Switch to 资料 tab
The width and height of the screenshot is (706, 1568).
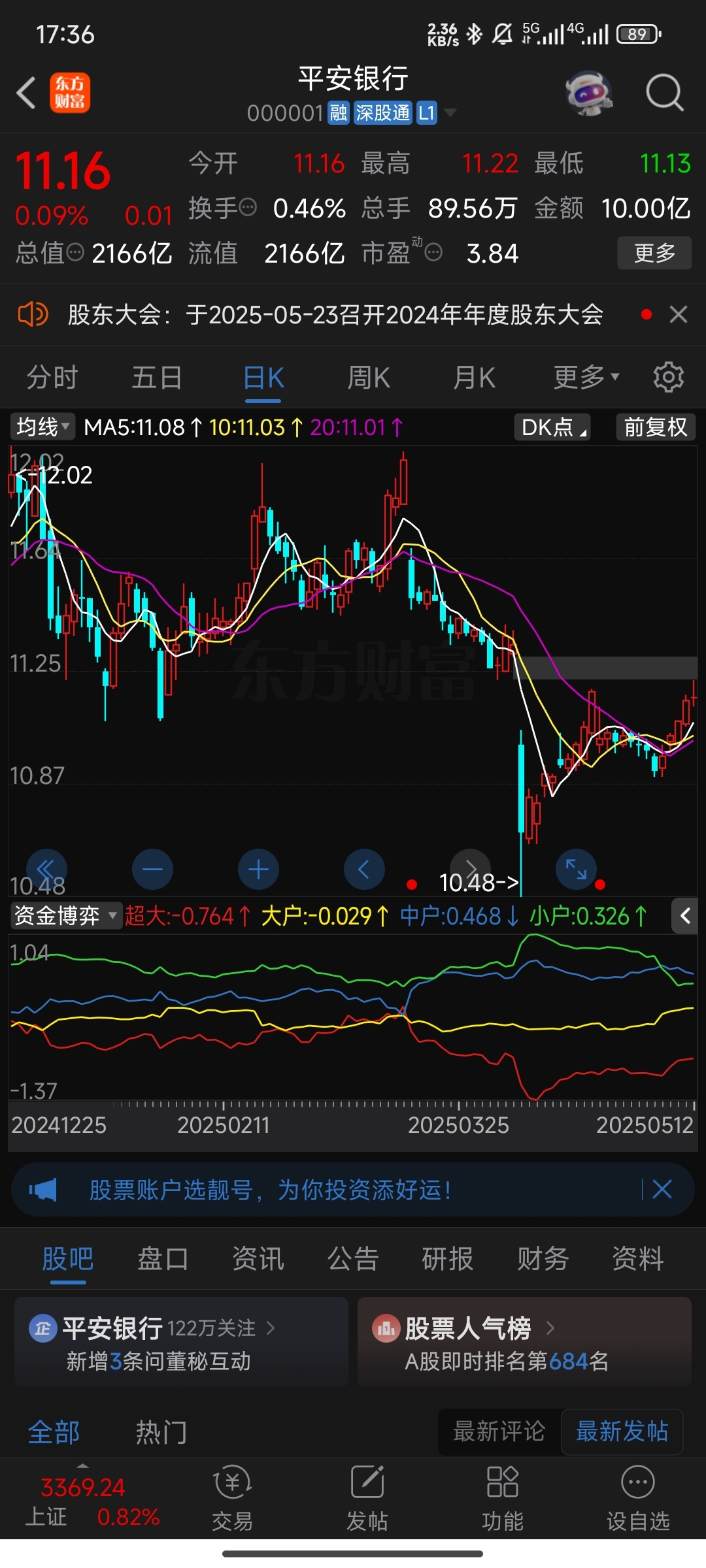638,1258
